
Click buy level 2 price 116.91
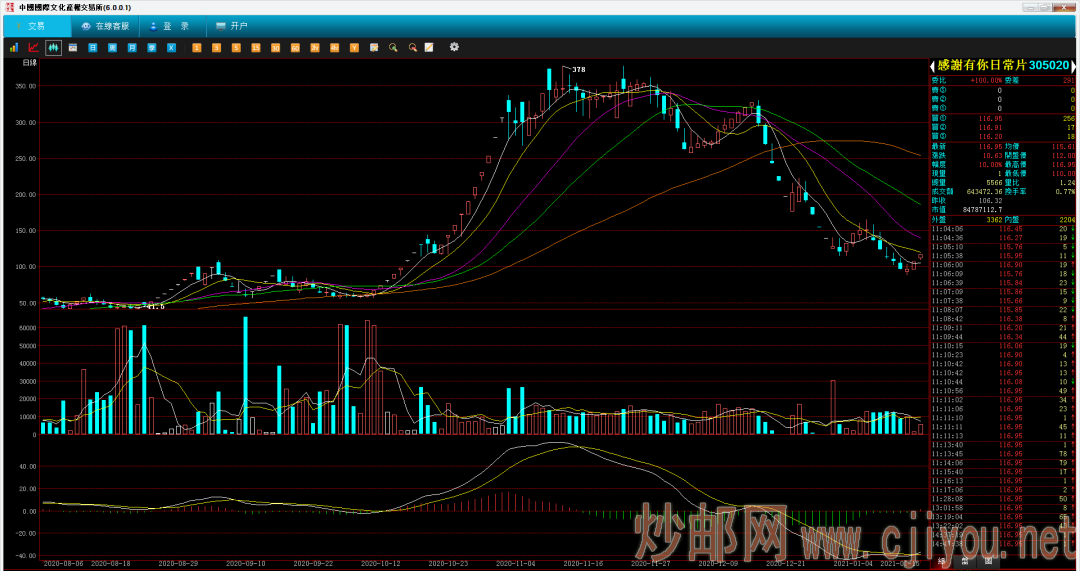[991, 127]
